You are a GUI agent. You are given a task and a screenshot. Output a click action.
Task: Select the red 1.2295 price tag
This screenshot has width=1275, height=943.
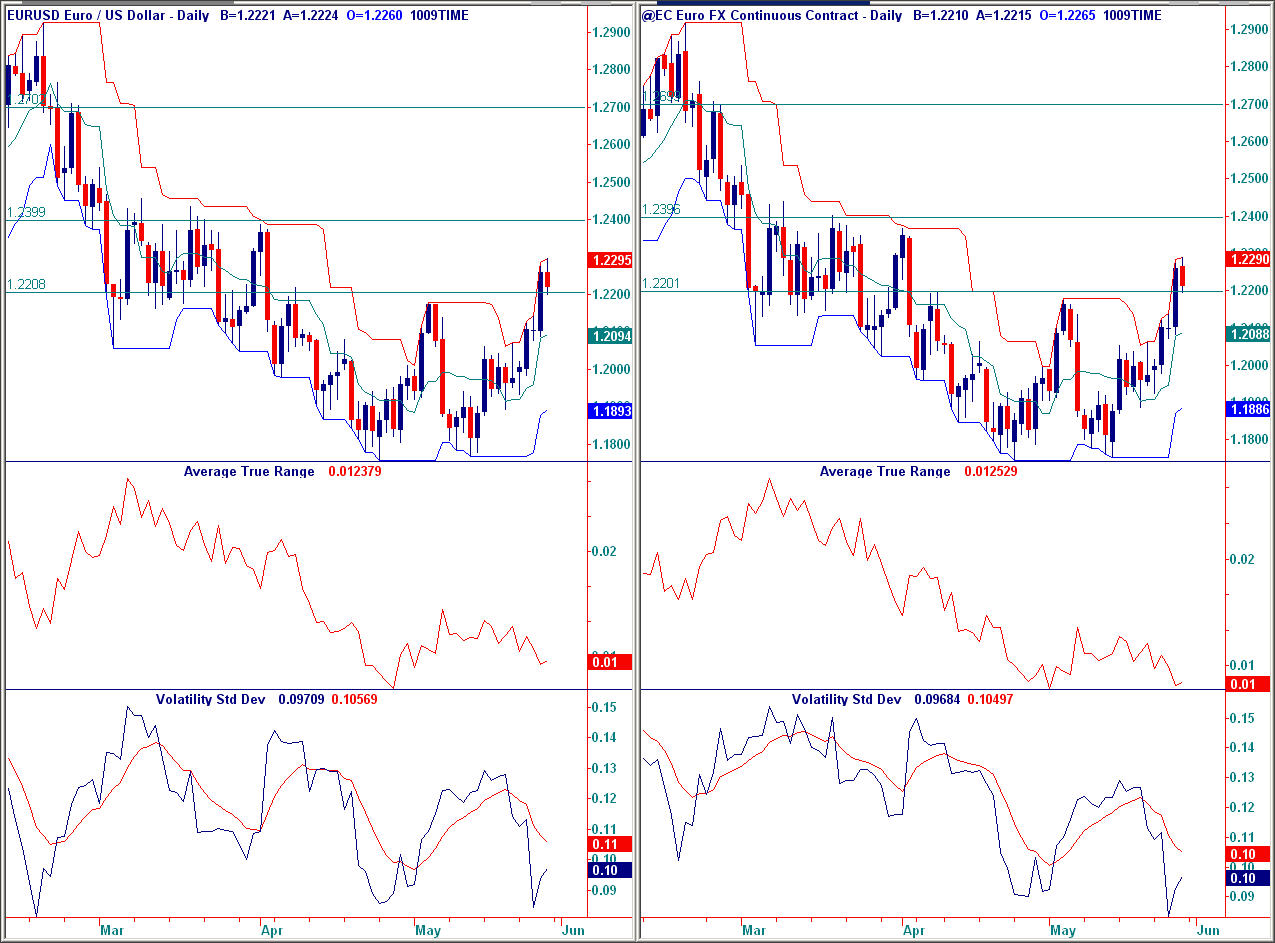tap(611, 260)
